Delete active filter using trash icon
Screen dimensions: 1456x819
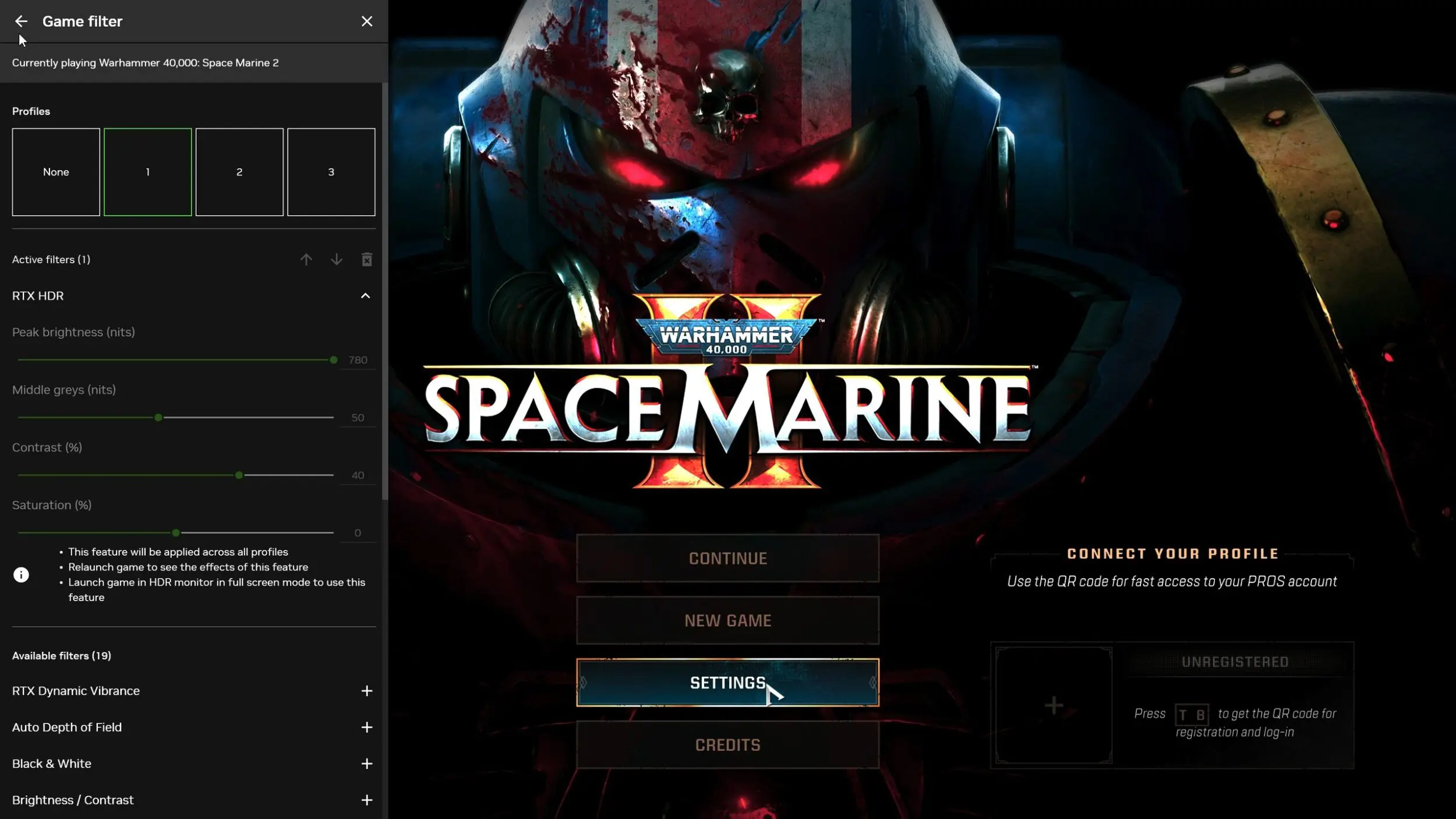[x=367, y=260]
